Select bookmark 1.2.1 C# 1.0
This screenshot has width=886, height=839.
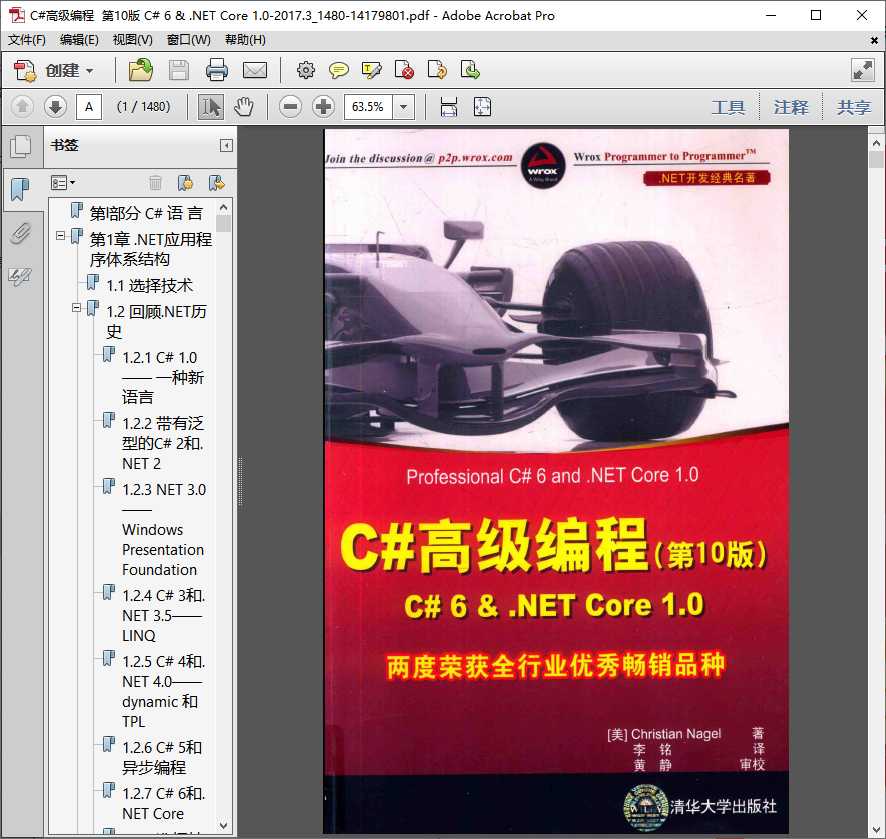click(163, 377)
